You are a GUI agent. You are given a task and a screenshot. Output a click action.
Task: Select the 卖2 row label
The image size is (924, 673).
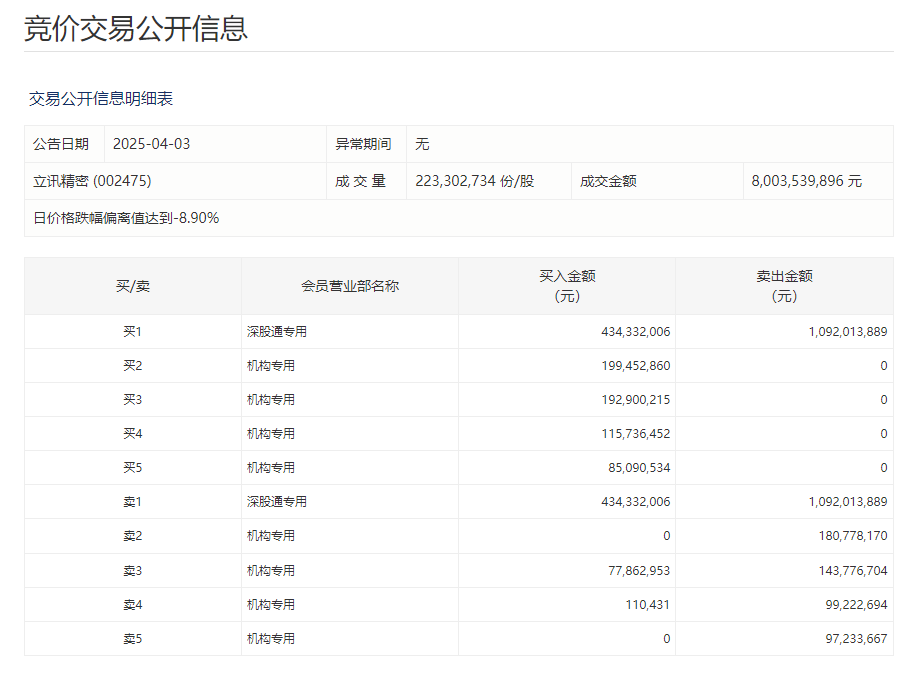coord(133,536)
